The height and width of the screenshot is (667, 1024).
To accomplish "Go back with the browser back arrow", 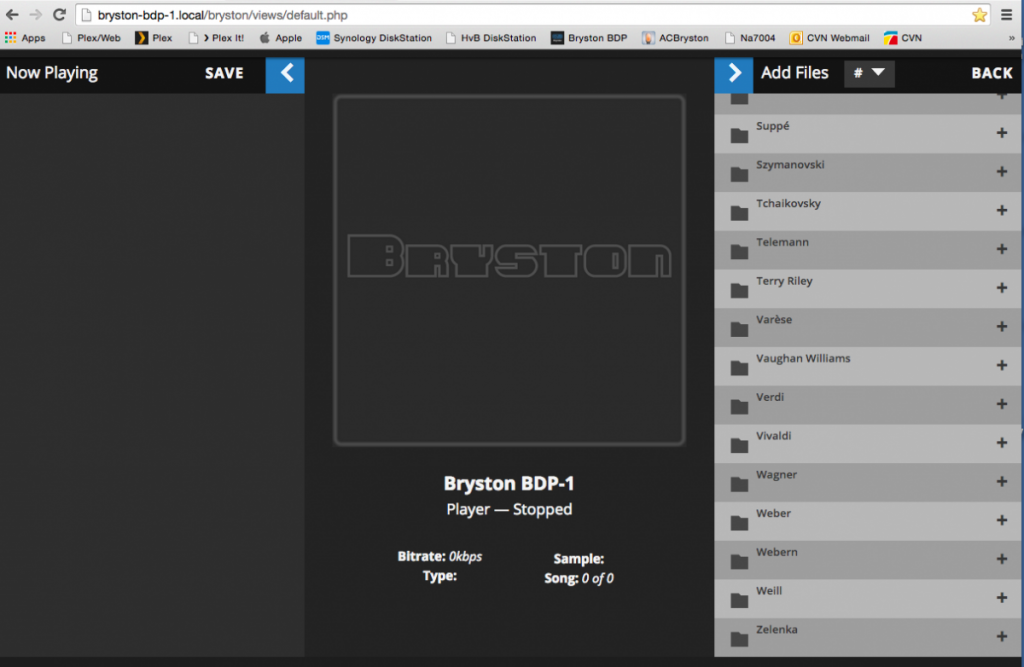I will click(12, 14).
